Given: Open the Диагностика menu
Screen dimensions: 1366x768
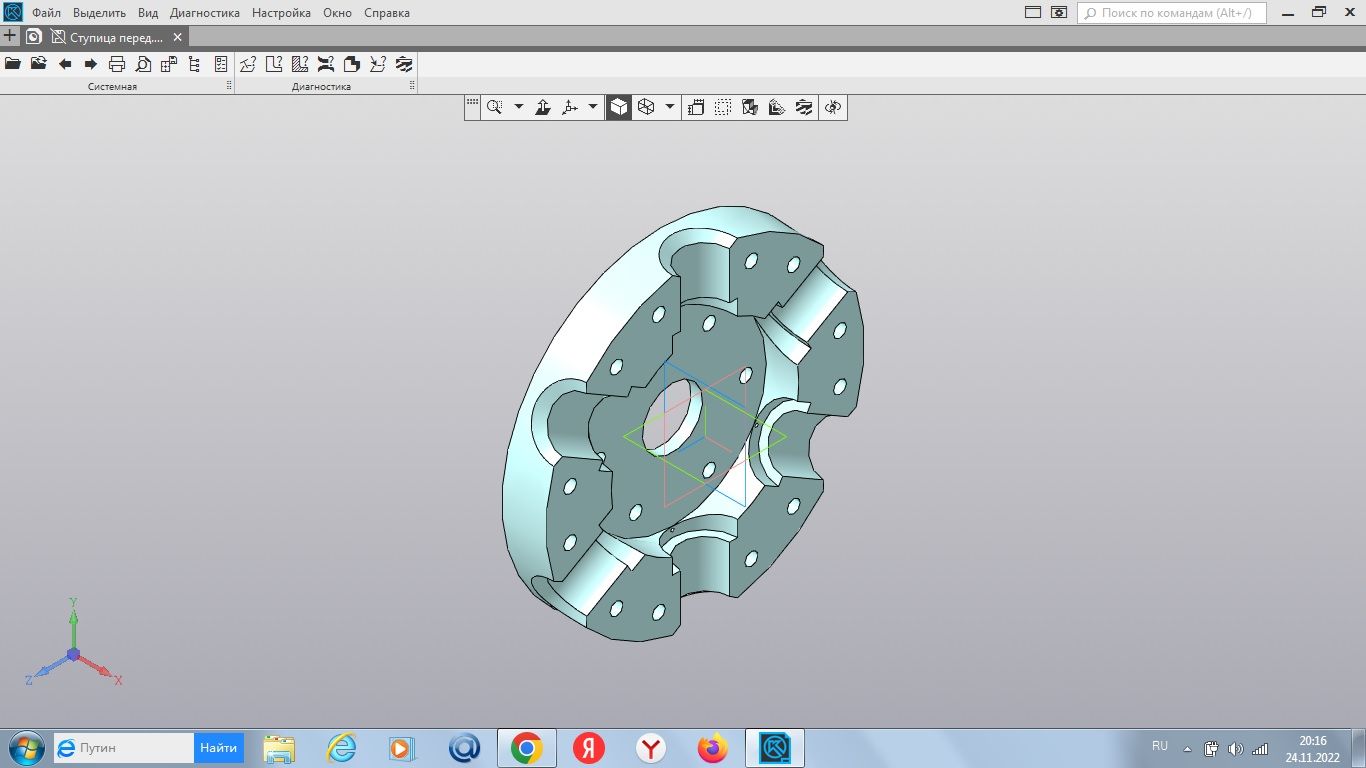Looking at the screenshot, I should 204,13.
